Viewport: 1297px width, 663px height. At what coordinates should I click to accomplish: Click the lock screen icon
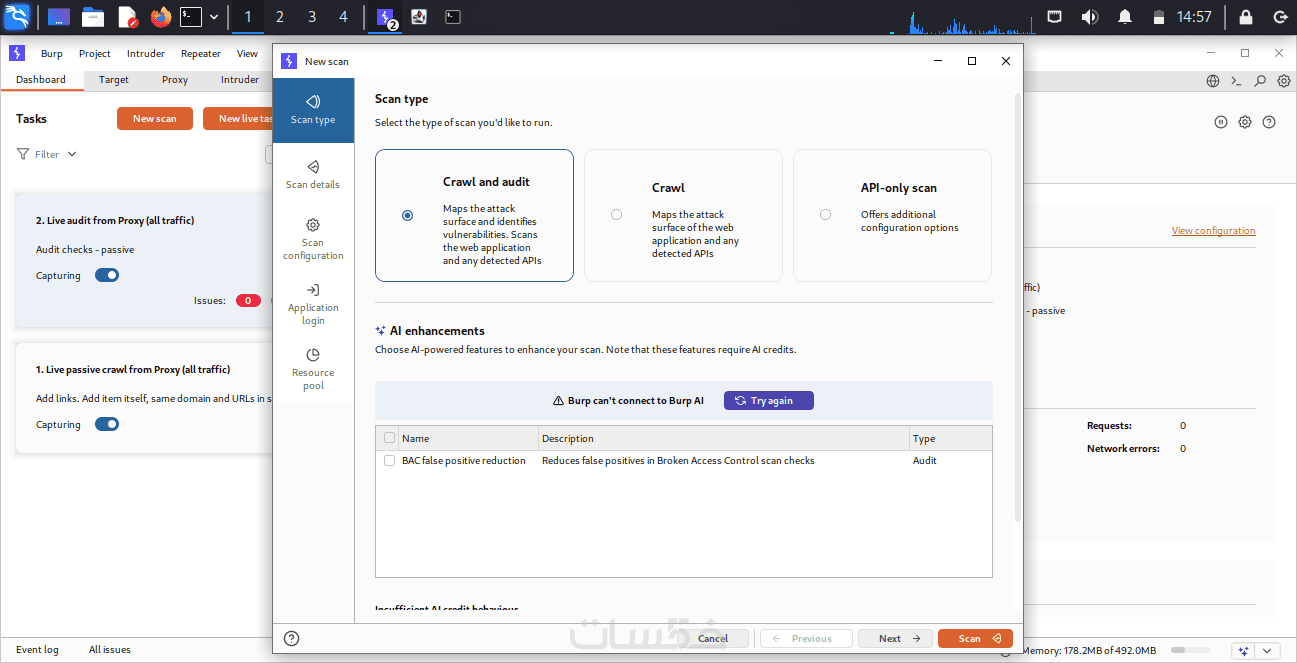(x=1245, y=17)
